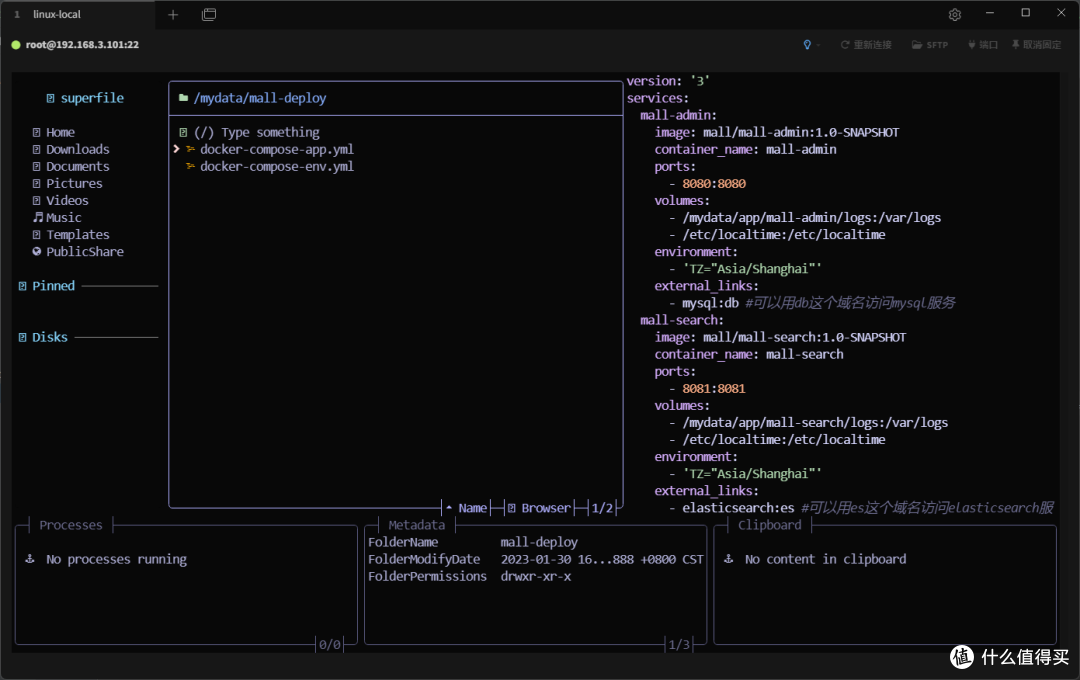Click the Name sort indicator arrow

(449, 508)
